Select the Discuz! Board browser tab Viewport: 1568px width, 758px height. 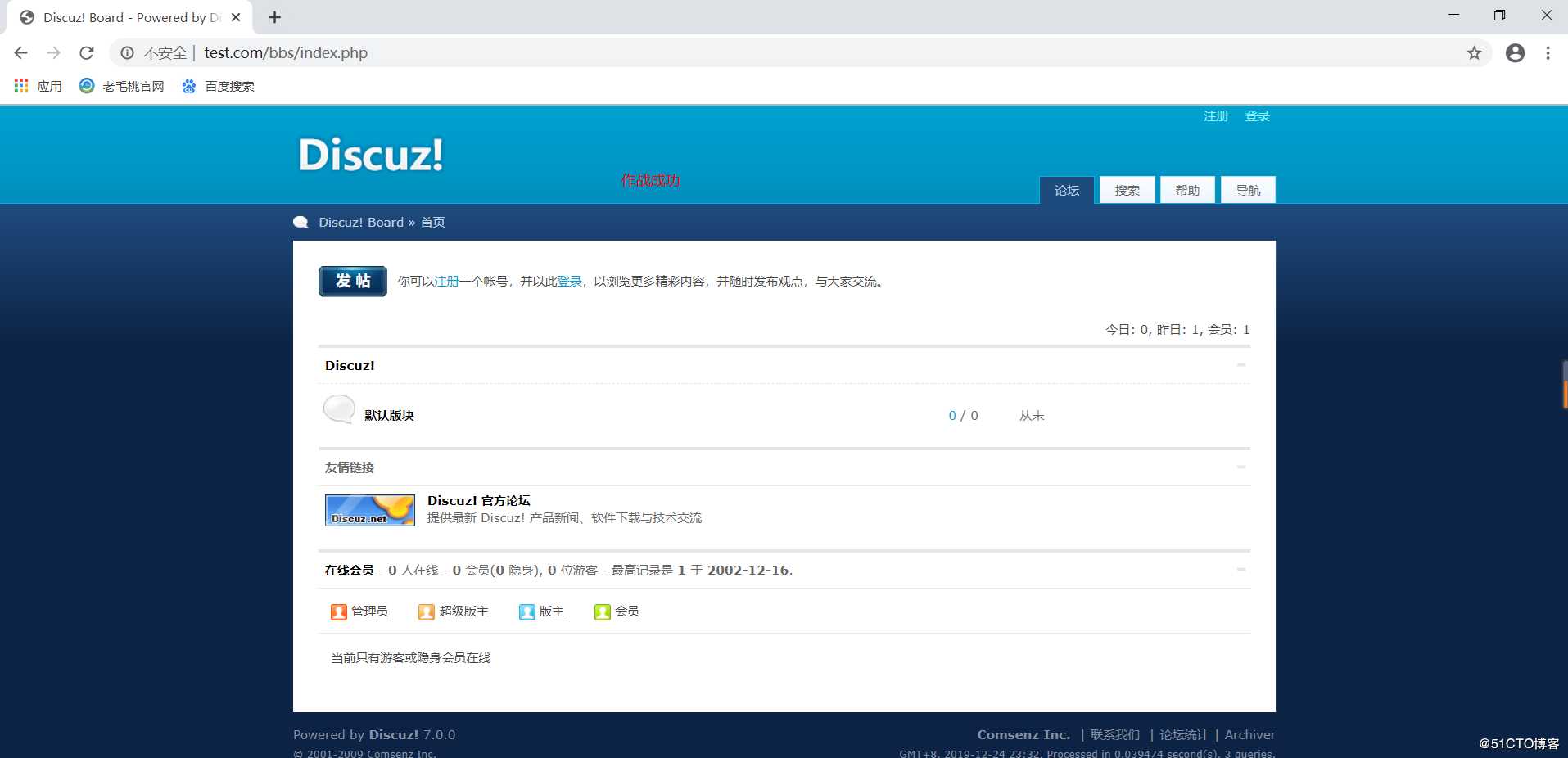[129, 17]
